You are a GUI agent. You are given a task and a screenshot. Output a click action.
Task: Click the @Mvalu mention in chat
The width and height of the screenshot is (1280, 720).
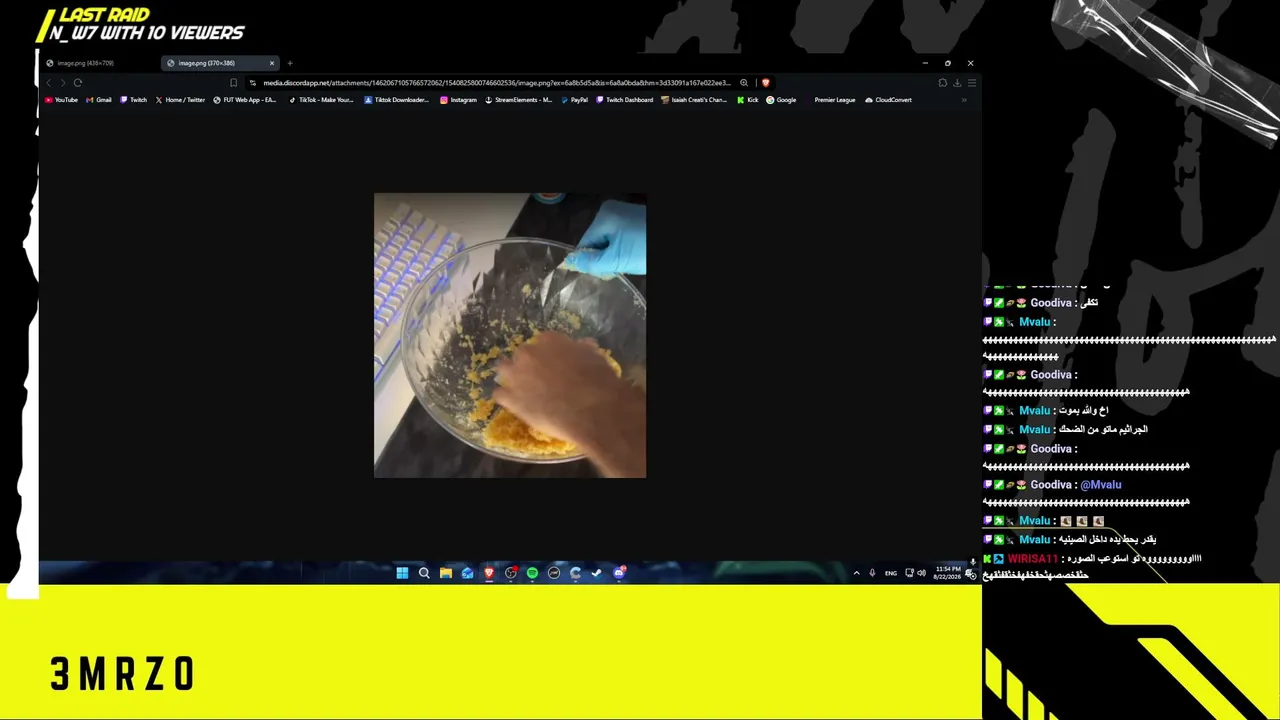tap(1101, 485)
